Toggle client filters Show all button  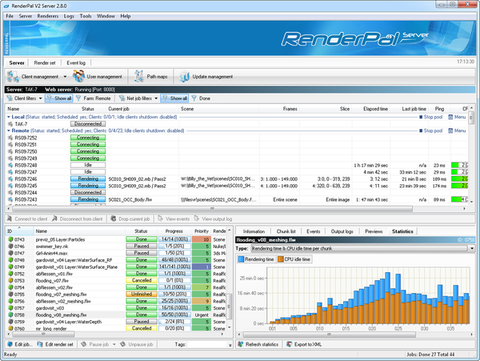[x=59, y=98]
